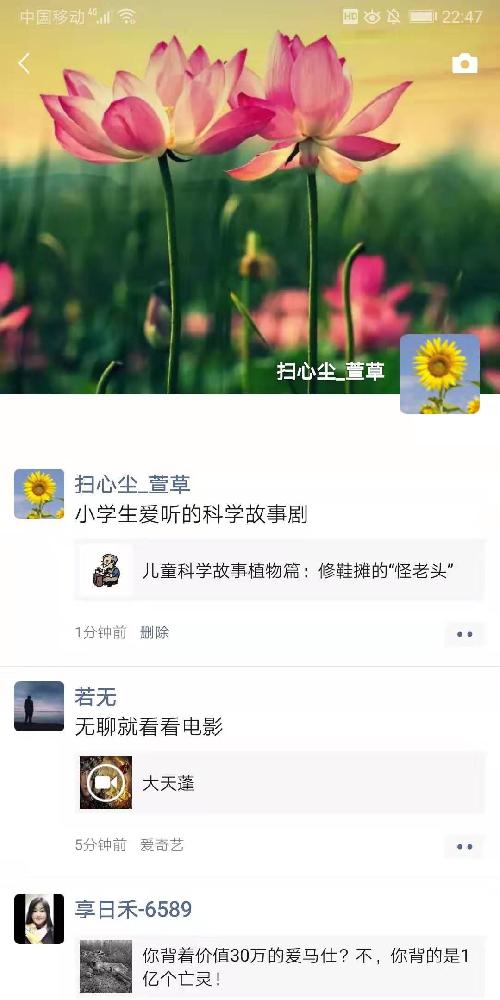Open 若无's silhouette avatar
Screen dimensions: 500x1000
pos(39,706)
